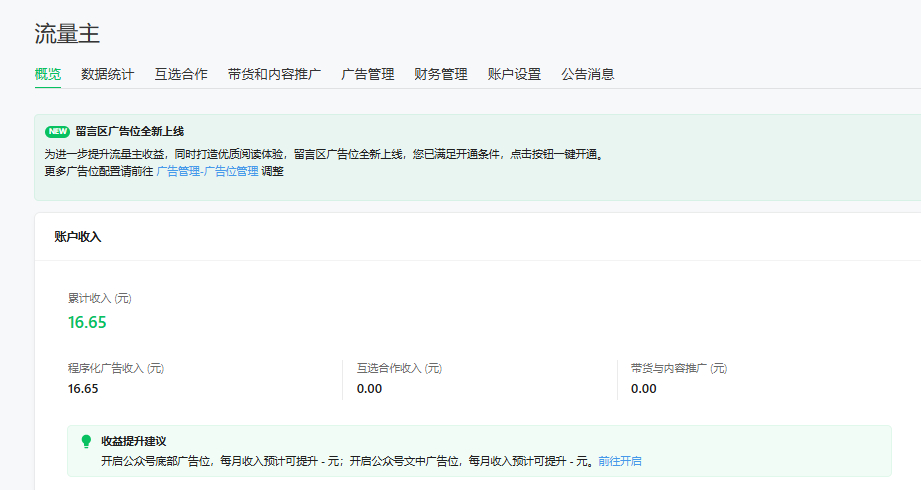Select the 带货和内容推广 tab
The height and width of the screenshot is (490, 921).
click(274, 74)
